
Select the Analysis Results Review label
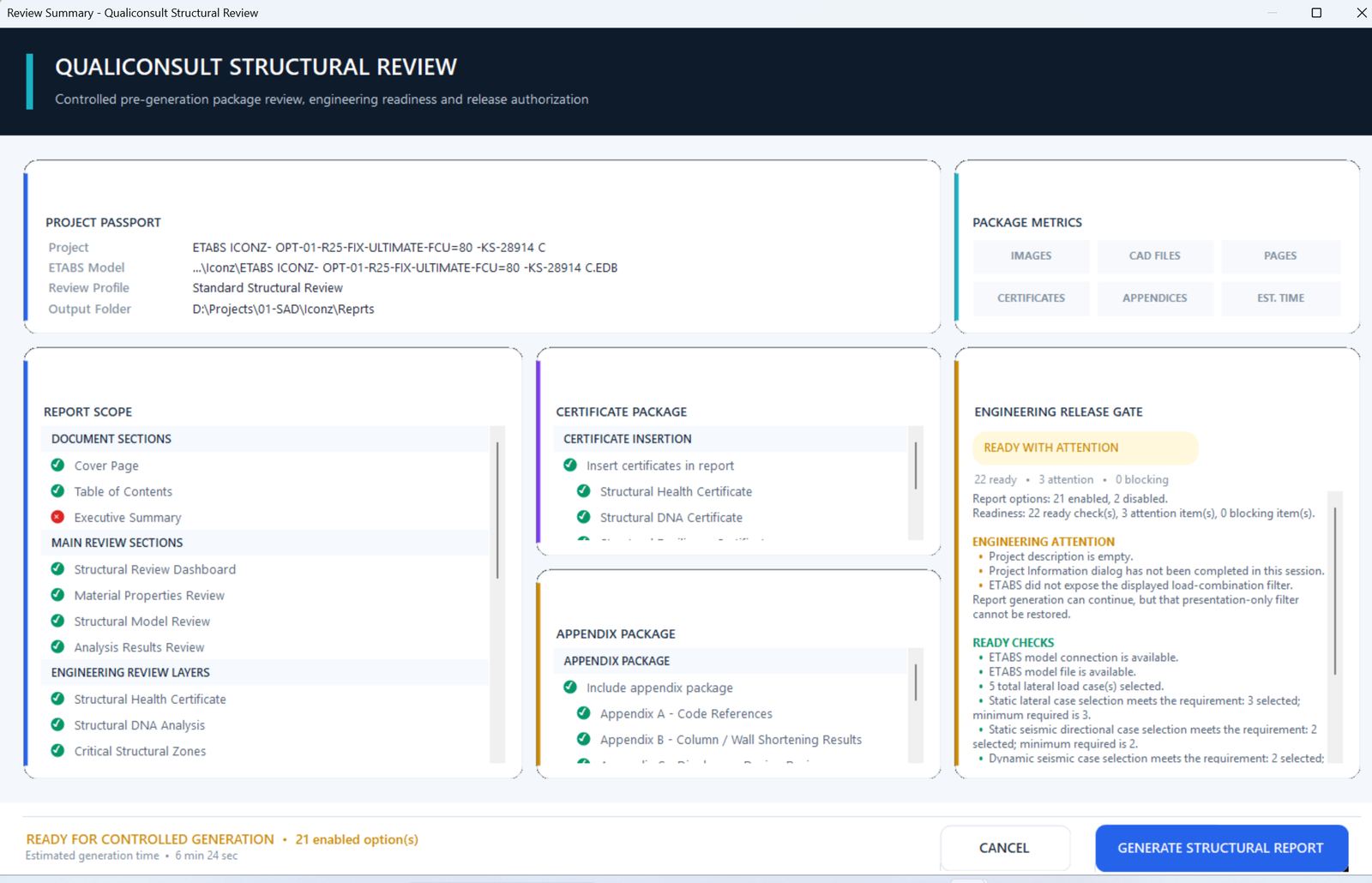pyautogui.click(x=139, y=647)
